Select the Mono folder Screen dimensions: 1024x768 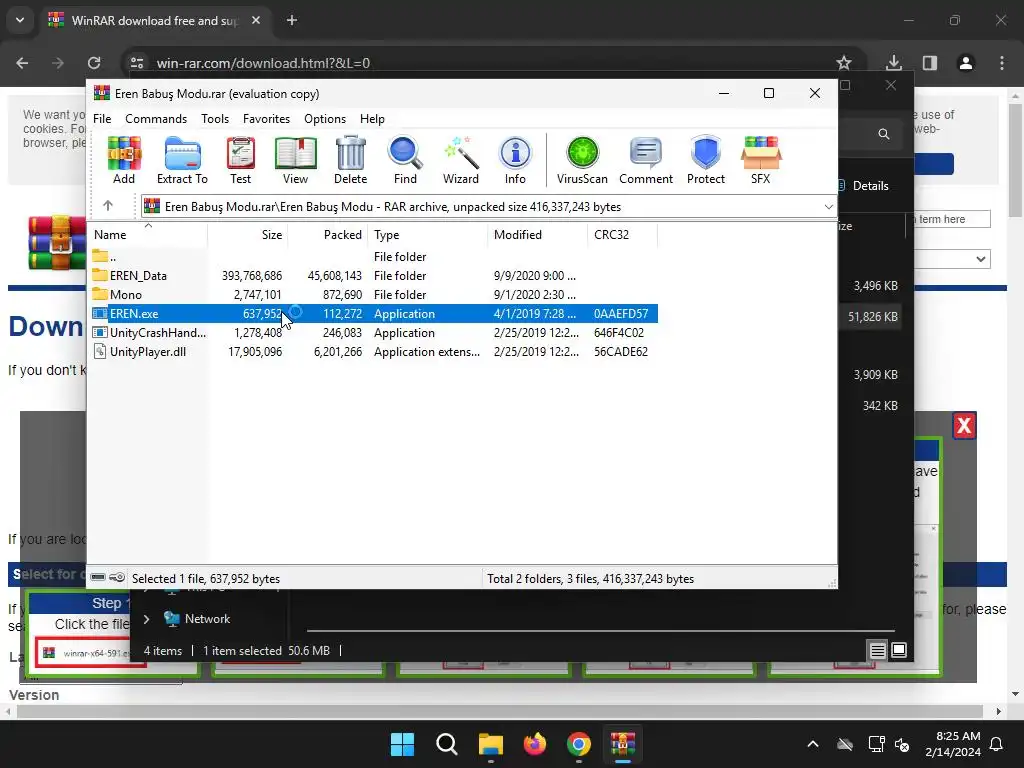click(373, 295)
